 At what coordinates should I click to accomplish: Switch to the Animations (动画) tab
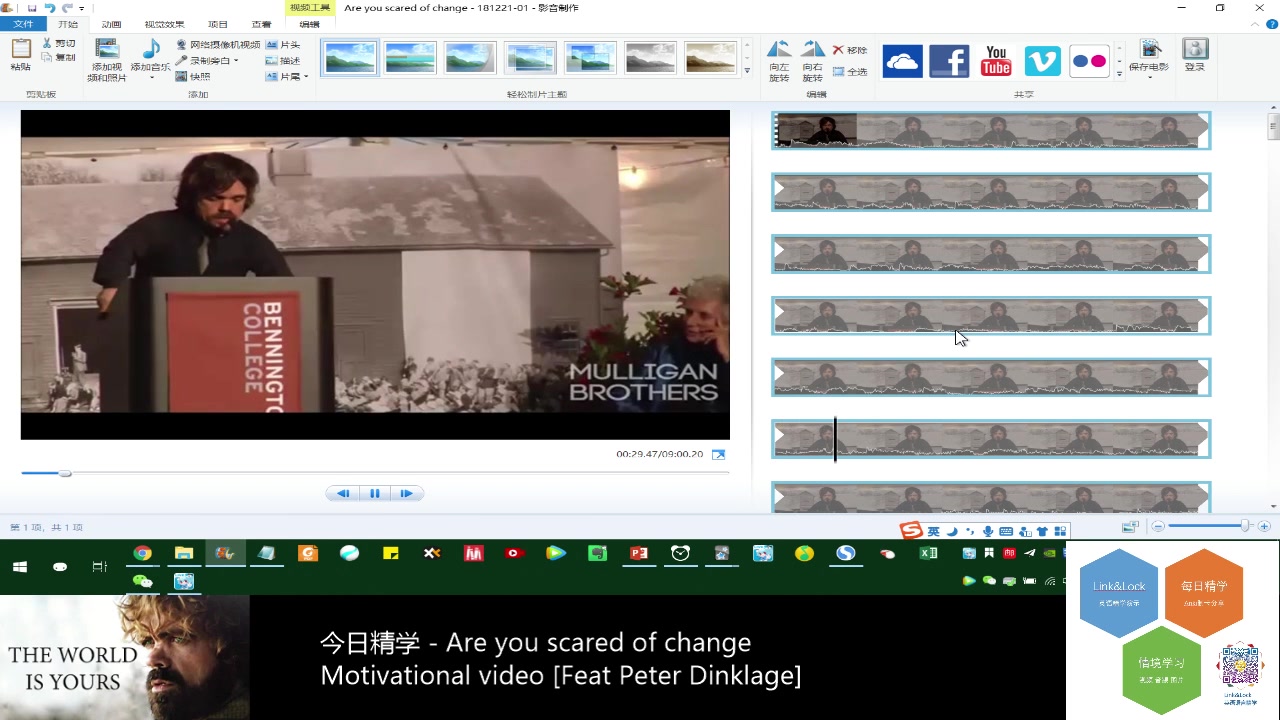pos(111,24)
